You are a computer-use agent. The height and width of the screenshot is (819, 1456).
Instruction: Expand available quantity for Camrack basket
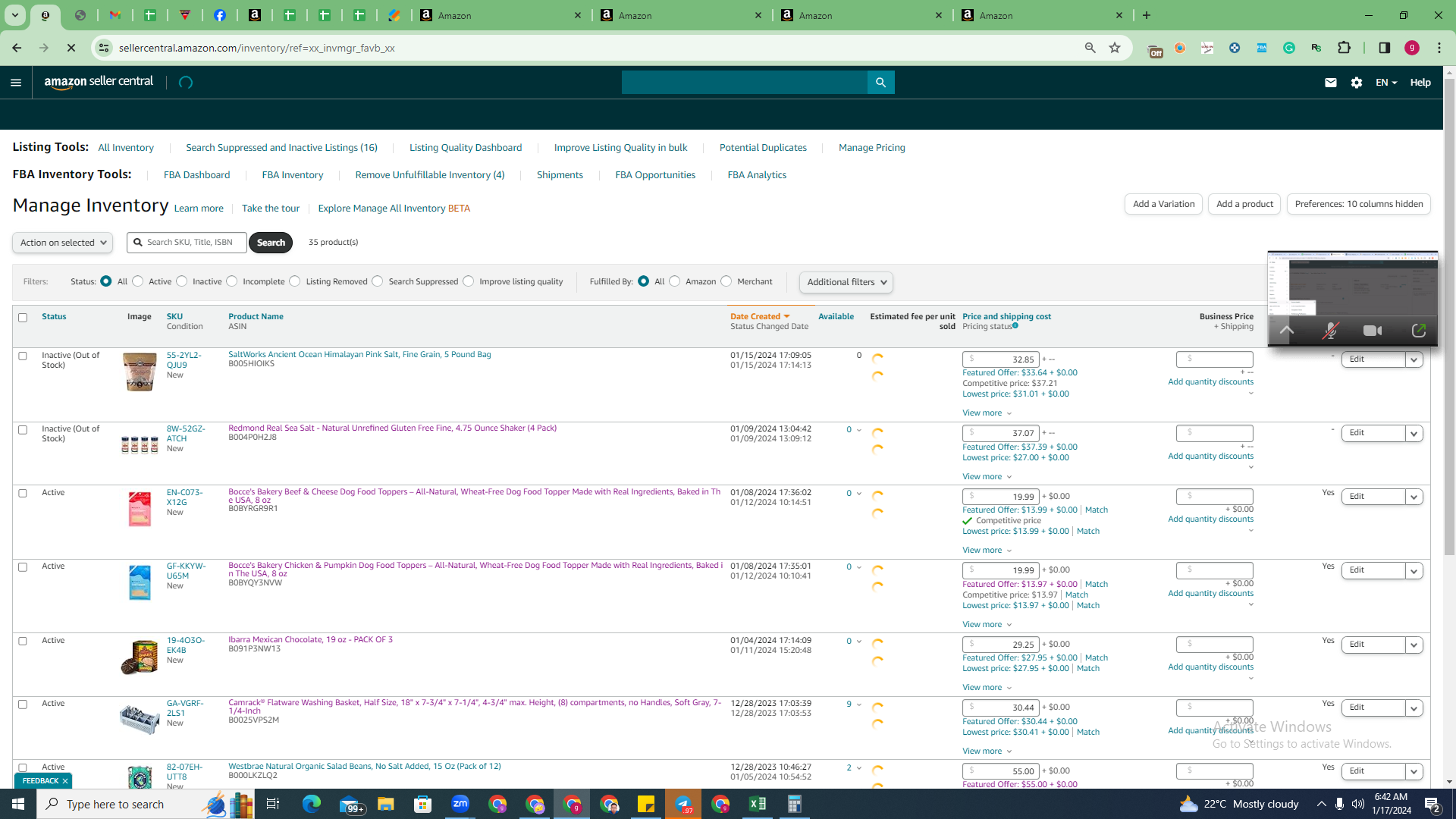point(858,704)
